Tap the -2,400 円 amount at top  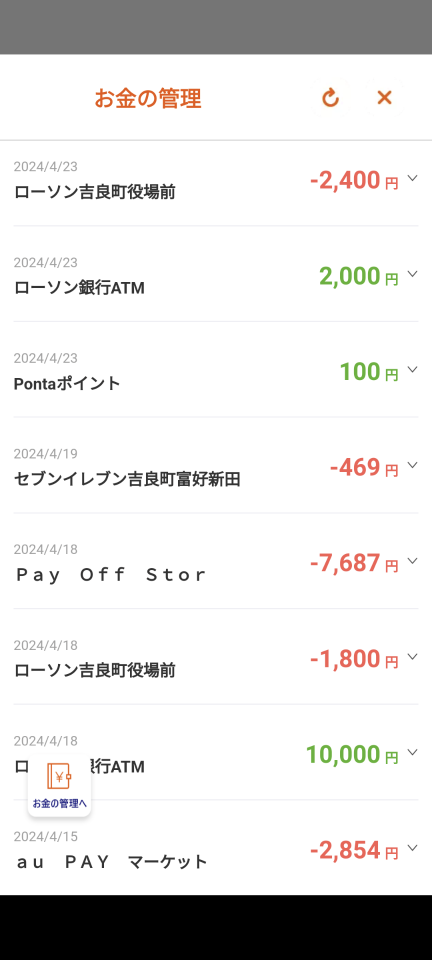tap(354, 181)
